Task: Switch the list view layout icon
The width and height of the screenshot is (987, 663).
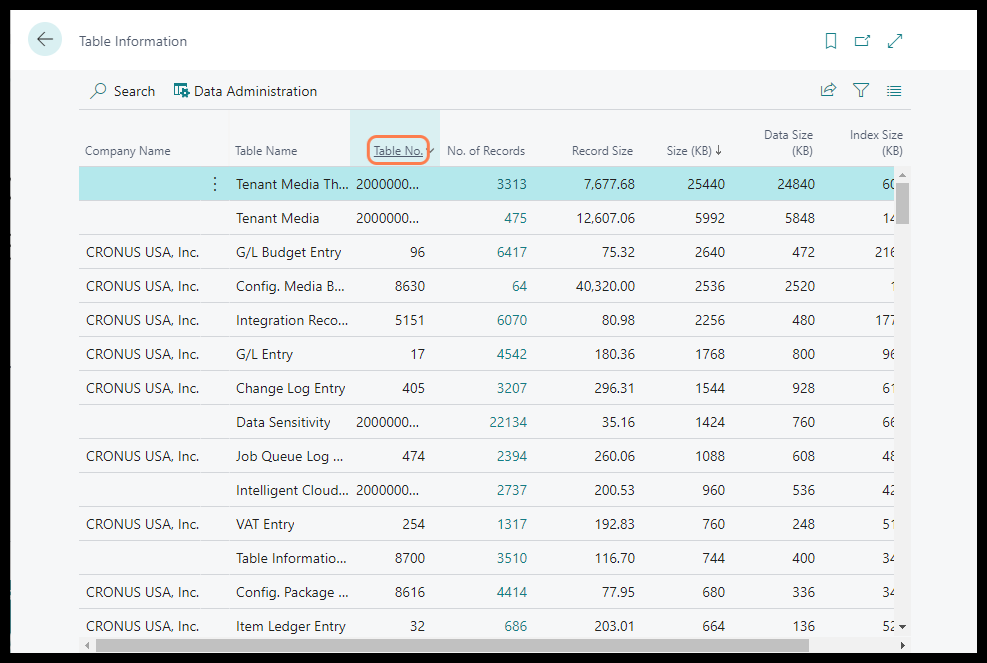Action: 894,91
